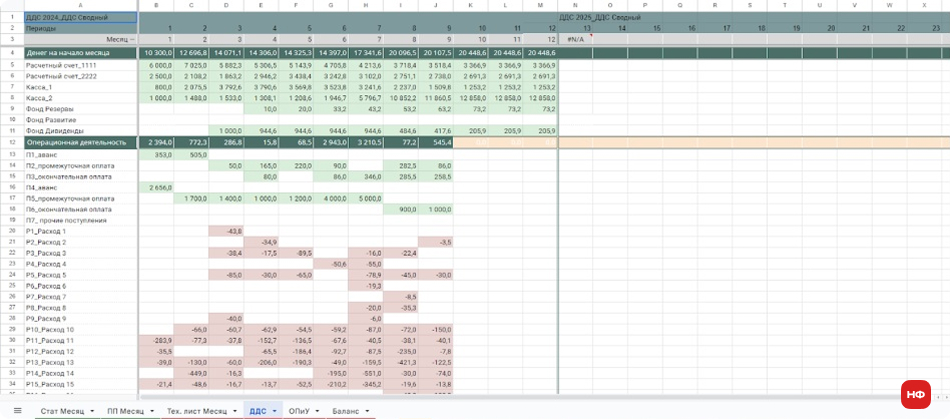The image size is (950, 419).
Task: Open dropdown arrow on Стат Месяц tab
Action: pos(92,411)
